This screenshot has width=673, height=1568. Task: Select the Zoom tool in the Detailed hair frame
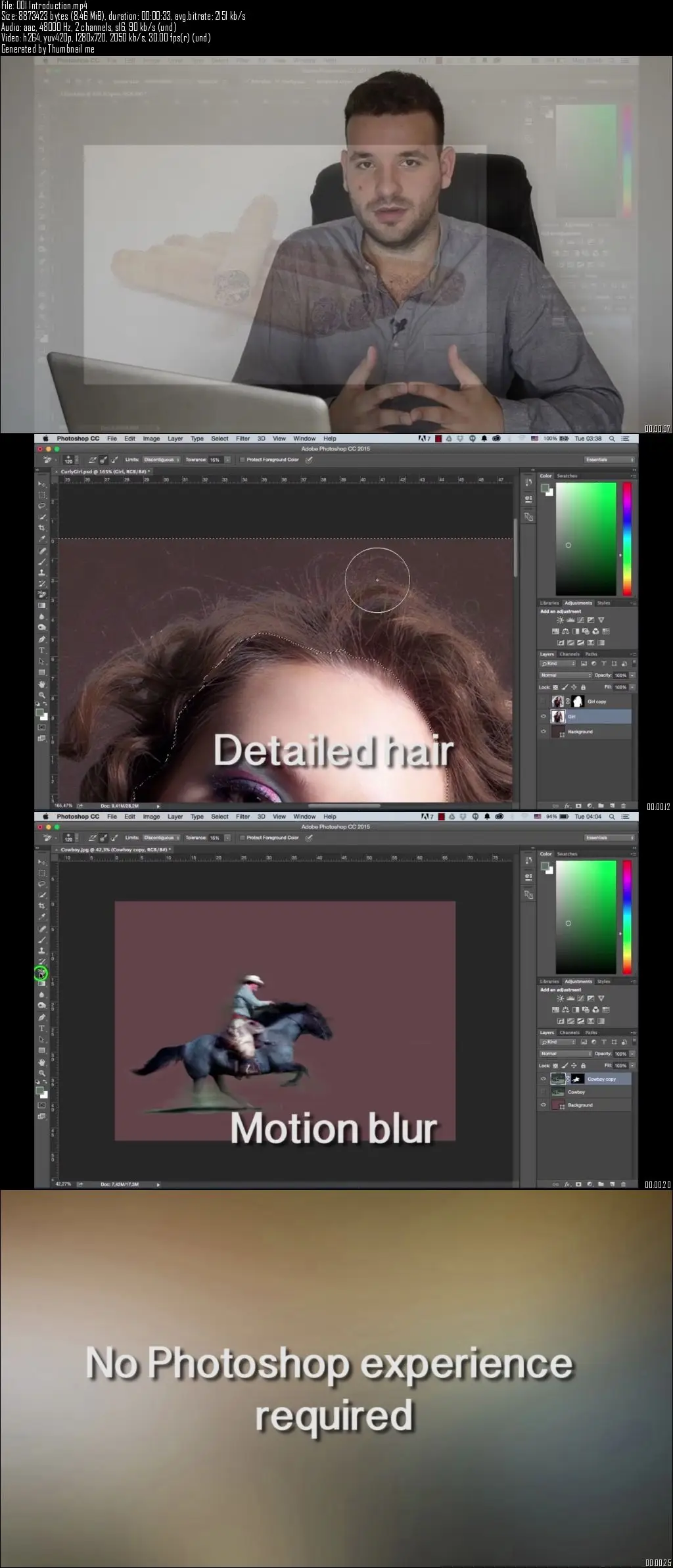tap(42, 695)
